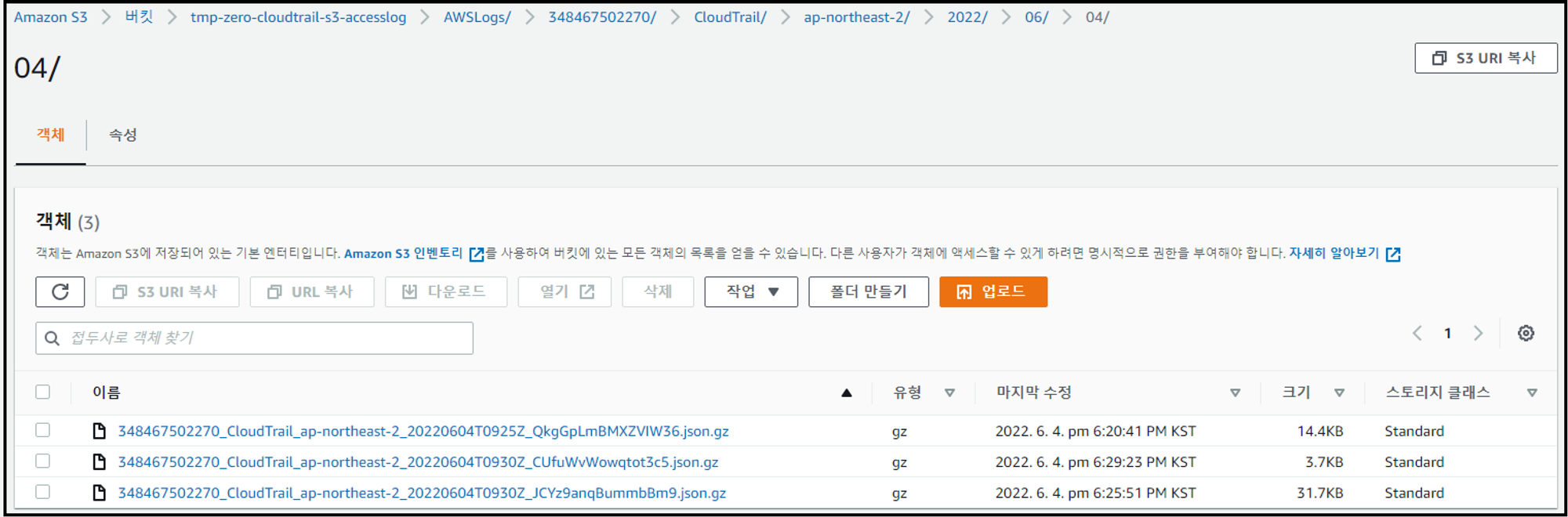
Task: Click timestamp 2022. 6. 4. pm 6:29:23 PM KST
Action: click(1095, 462)
